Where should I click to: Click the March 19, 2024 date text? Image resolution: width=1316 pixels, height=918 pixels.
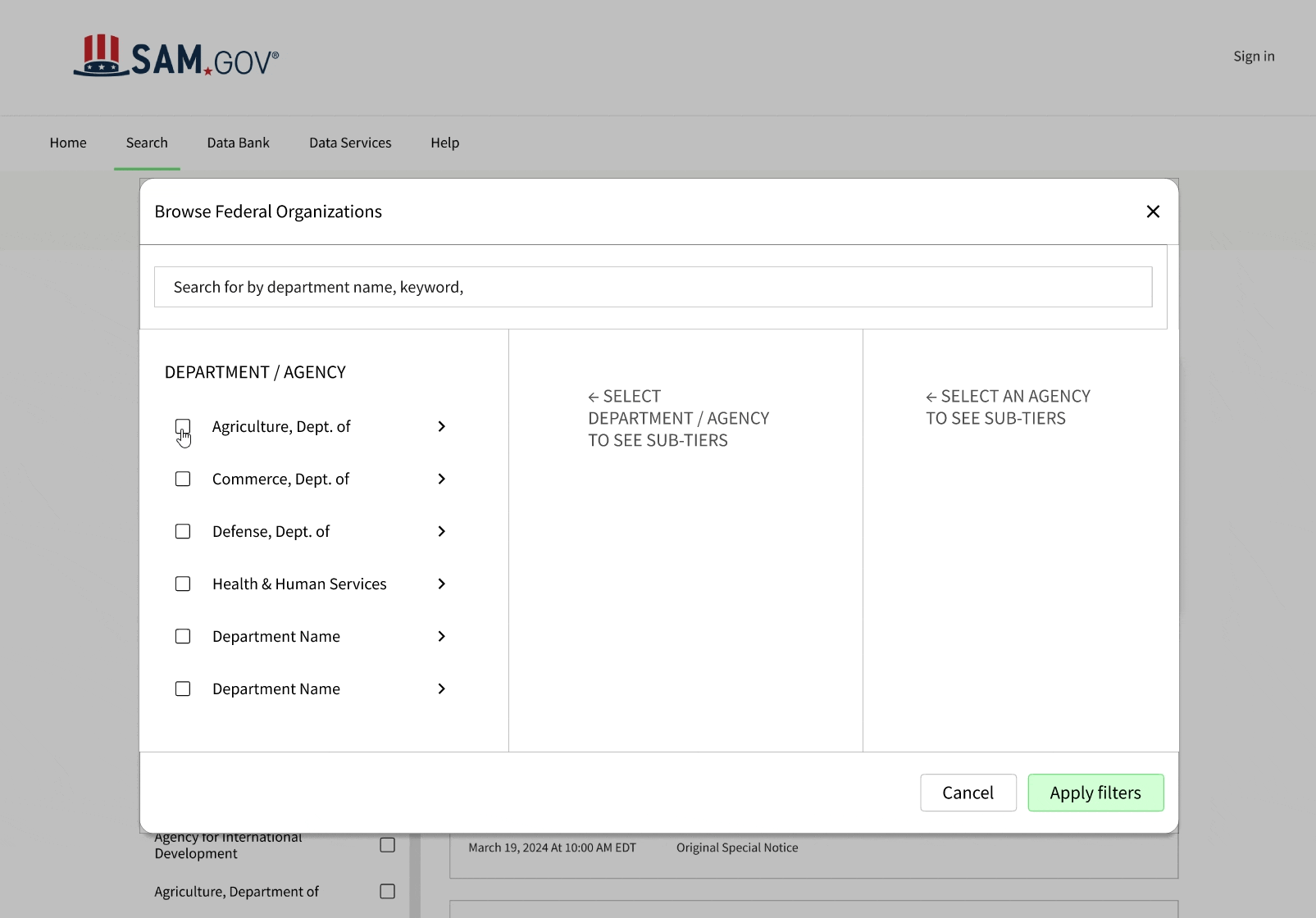coord(552,848)
